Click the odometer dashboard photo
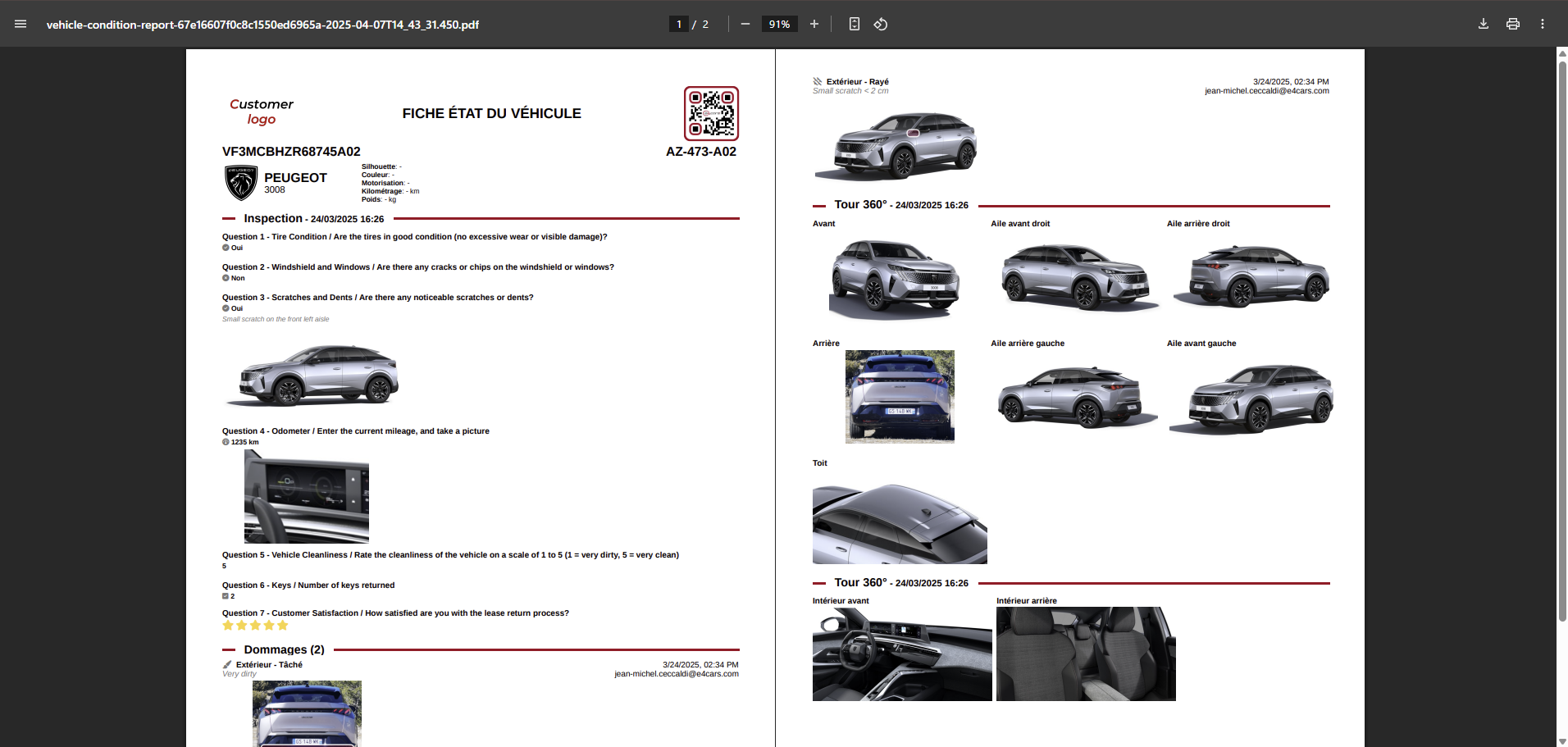This screenshot has height=747, width=1568. (306, 497)
